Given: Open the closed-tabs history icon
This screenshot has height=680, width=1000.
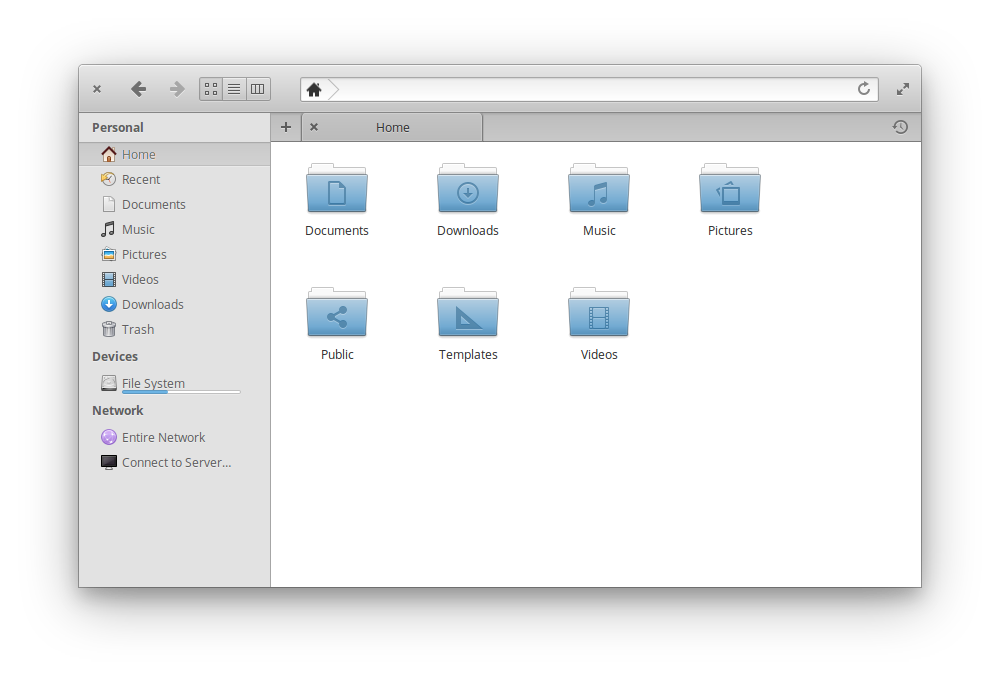Looking at the screenshot, I should 900,127.
